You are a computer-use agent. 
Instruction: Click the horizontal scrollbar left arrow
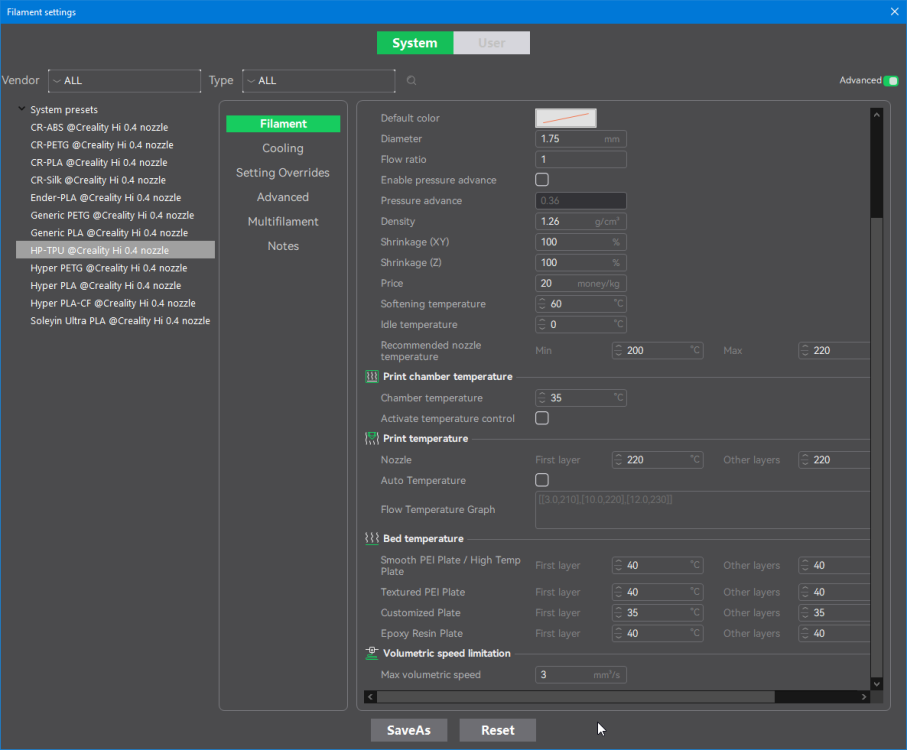coord(371,697)
